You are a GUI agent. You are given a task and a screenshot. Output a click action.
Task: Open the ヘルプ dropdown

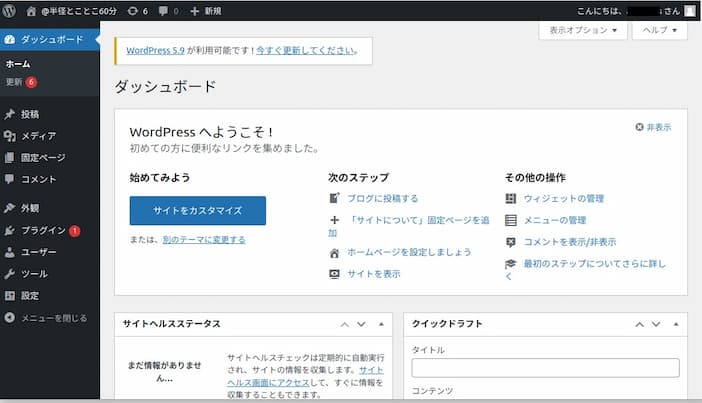[x=659, y=30]
